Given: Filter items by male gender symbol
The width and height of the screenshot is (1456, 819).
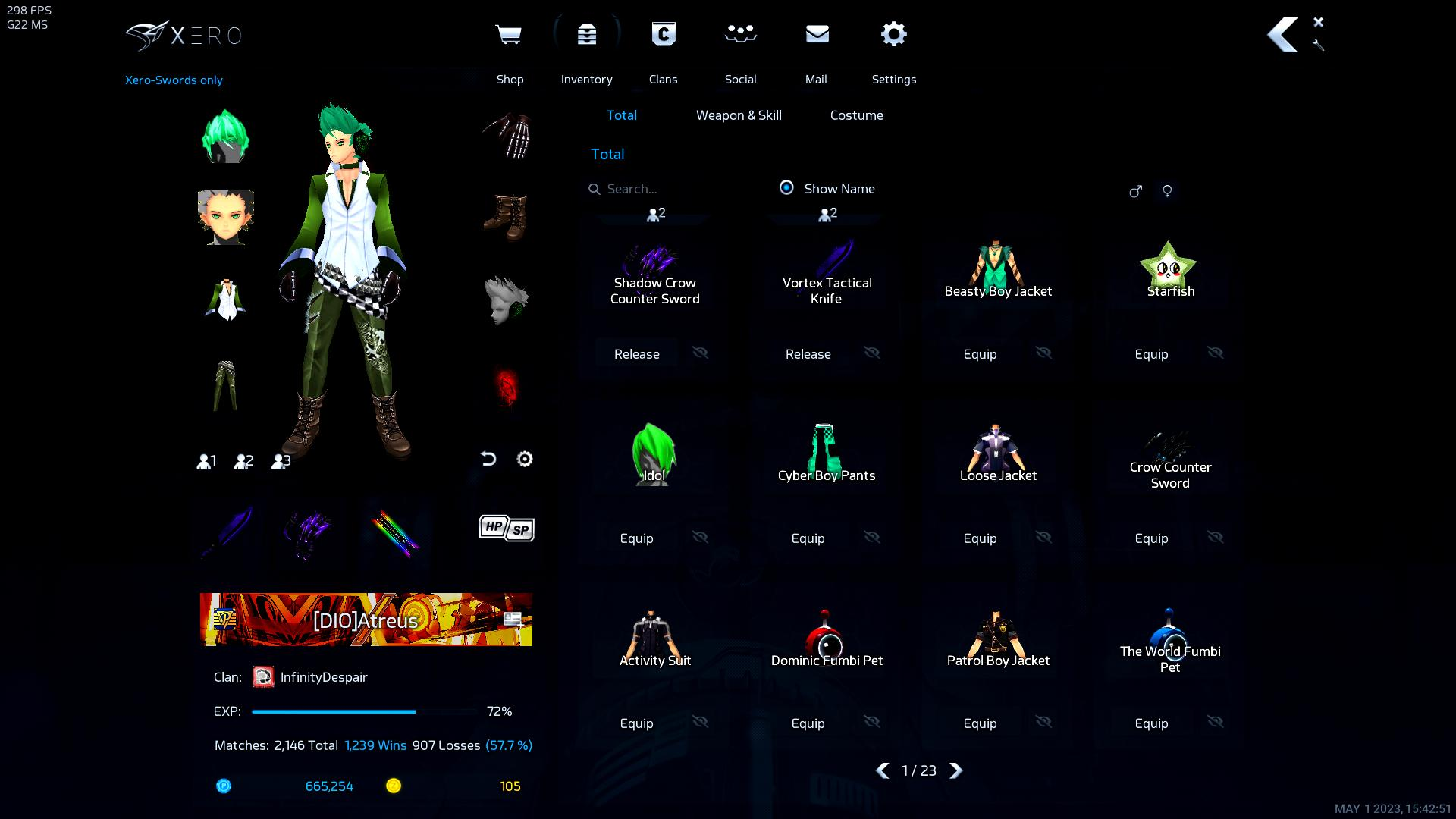Looking at the screenshot, I should point(1135,191).
